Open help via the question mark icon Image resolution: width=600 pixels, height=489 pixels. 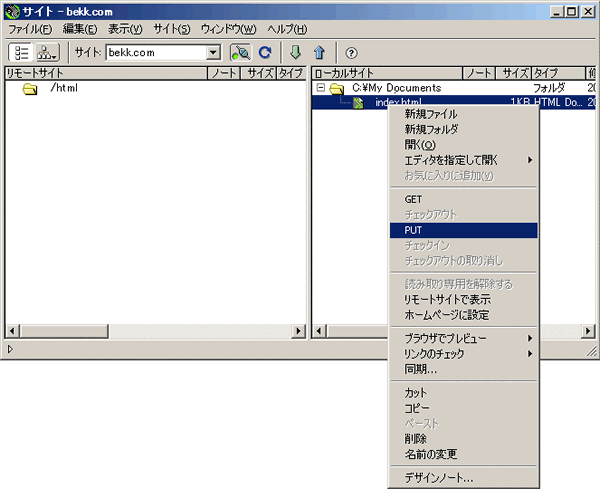351,53
